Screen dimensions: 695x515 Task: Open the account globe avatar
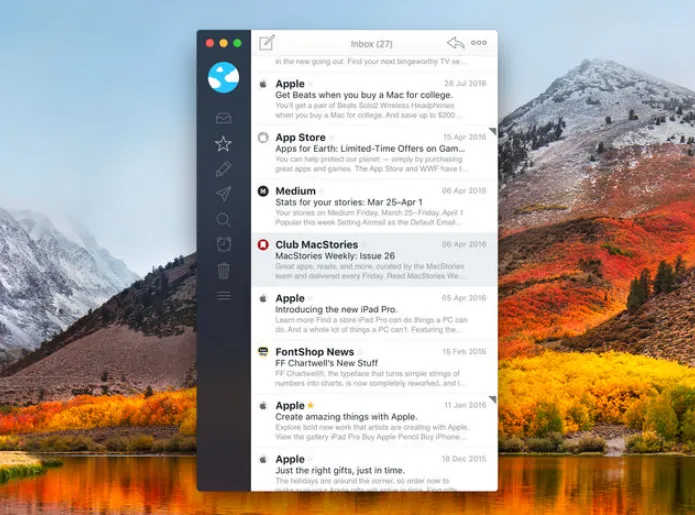coord(223,78)
